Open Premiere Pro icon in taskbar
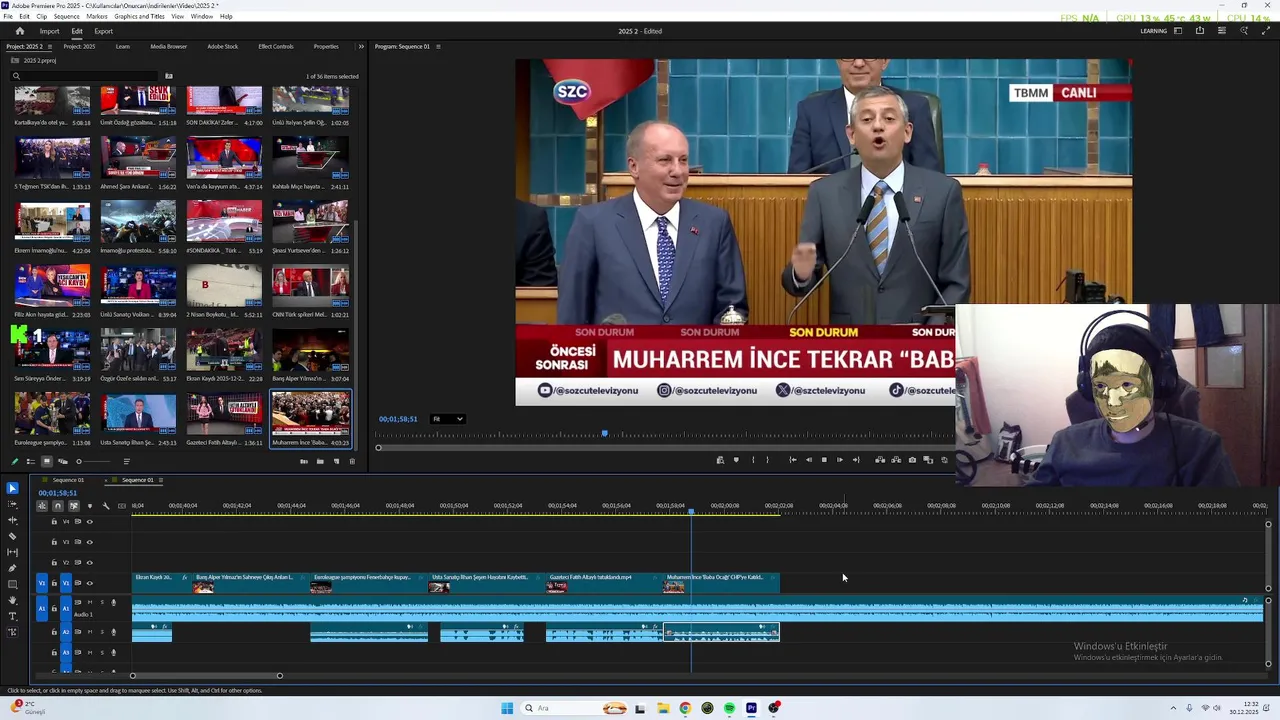 tap(751, 708)
